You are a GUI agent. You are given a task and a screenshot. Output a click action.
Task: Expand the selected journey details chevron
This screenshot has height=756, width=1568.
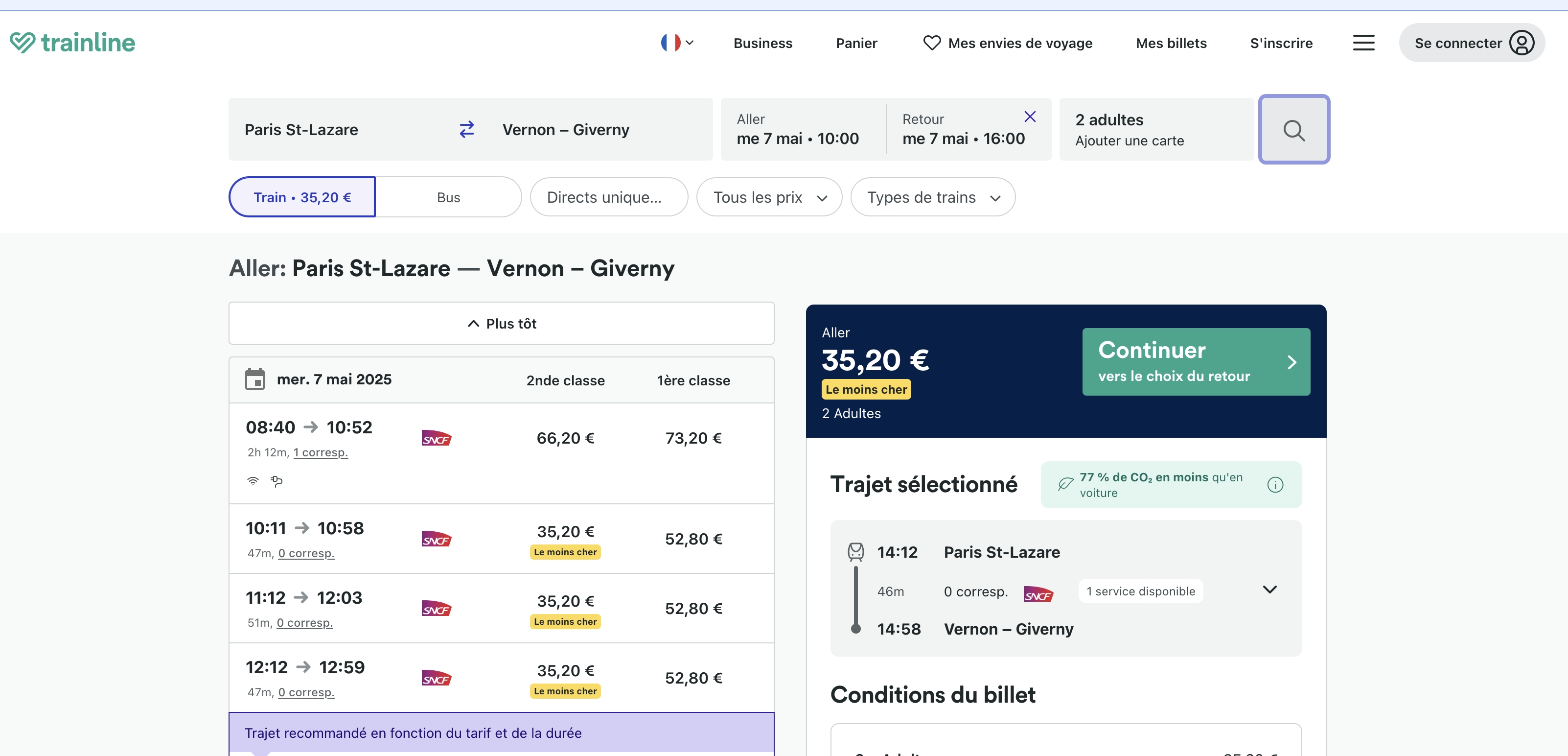(x=1270, y=589)
